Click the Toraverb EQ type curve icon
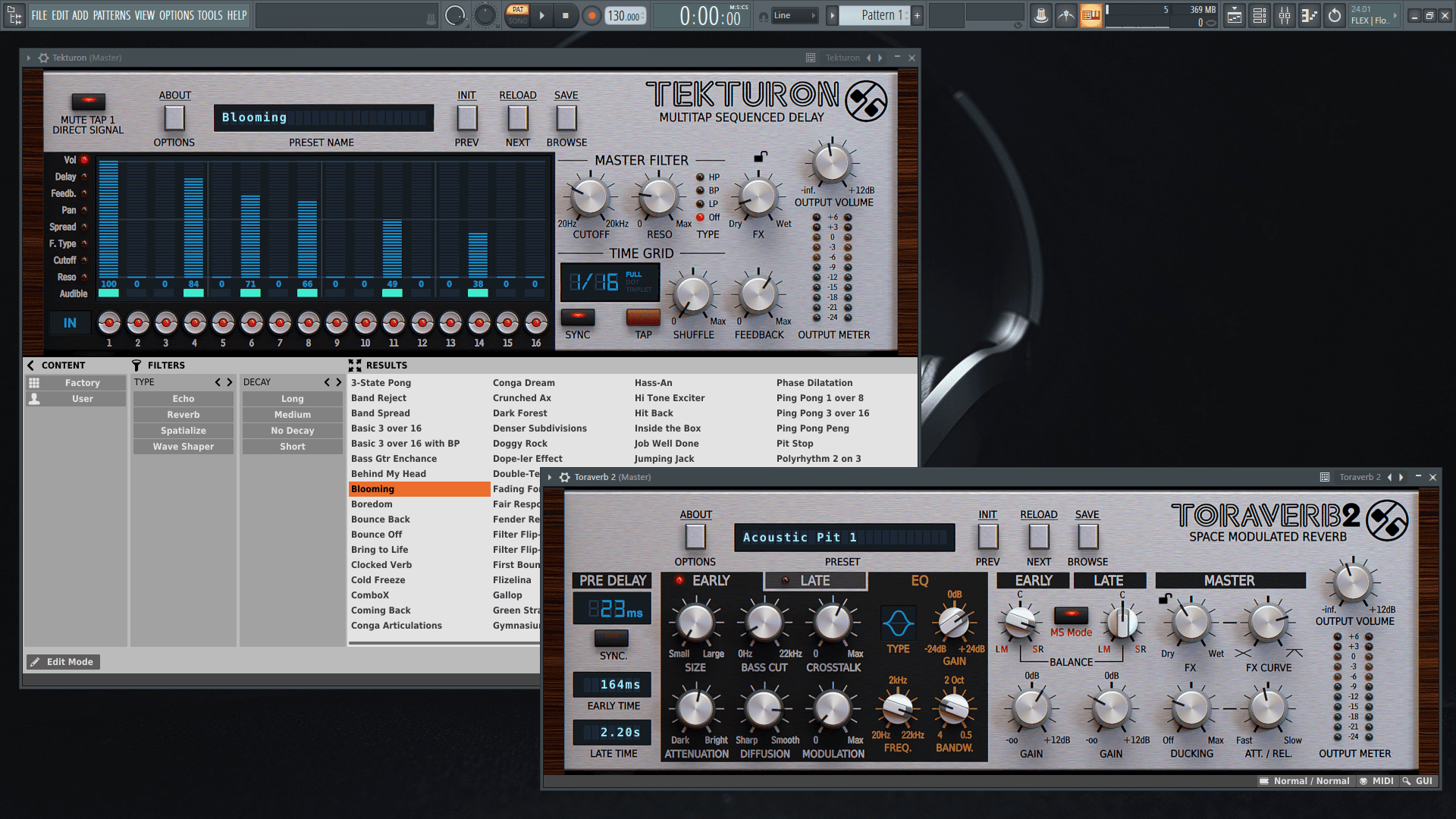The image size is (1456, 819). [x=898, y=623]
